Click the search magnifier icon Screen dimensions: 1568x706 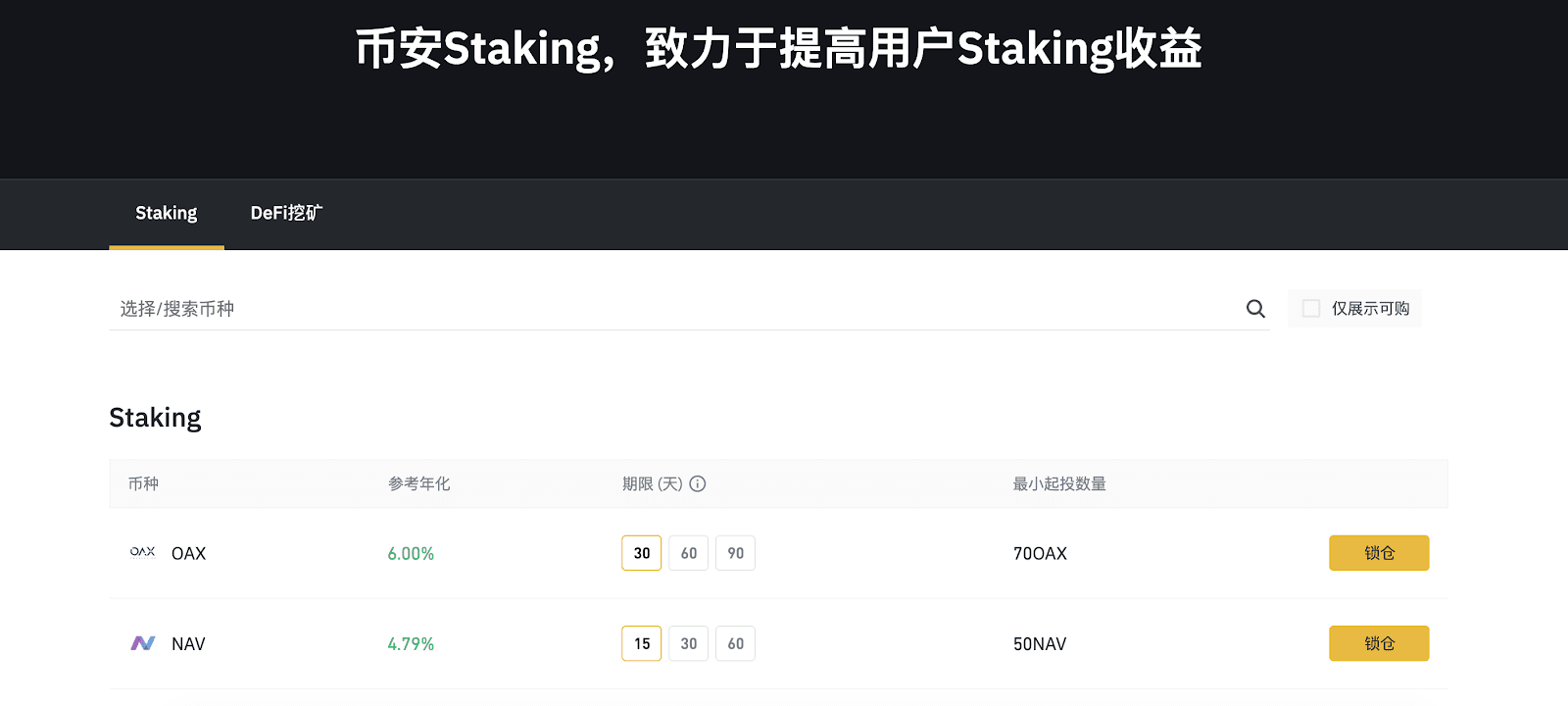pyautogui.click(x=1255, y=309)
